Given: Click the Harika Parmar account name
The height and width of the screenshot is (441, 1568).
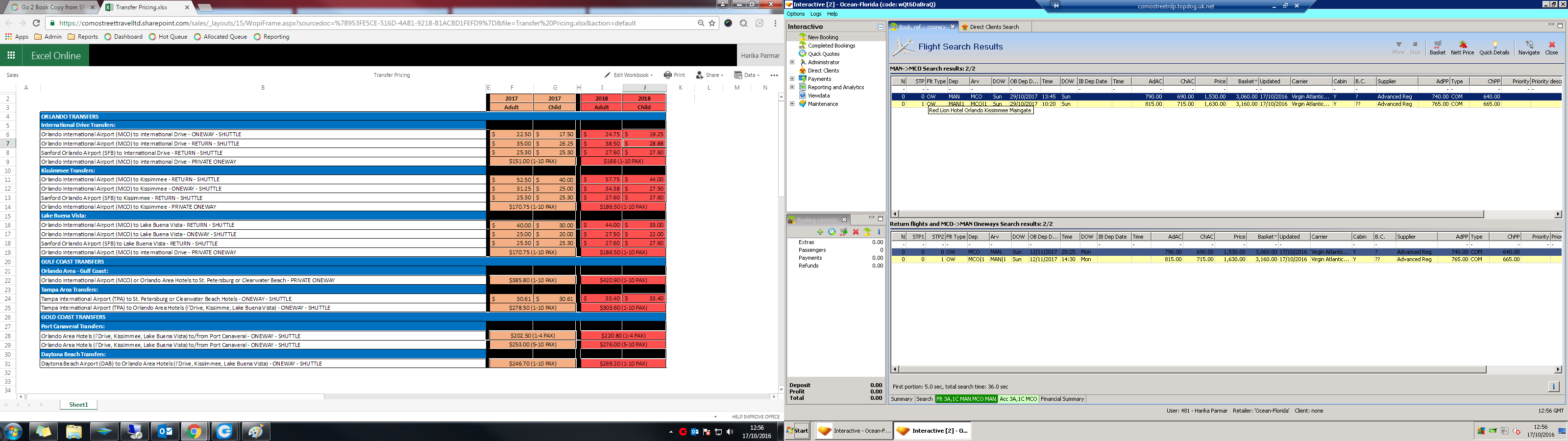Looking at the screenshot, I should pos(759,55).
